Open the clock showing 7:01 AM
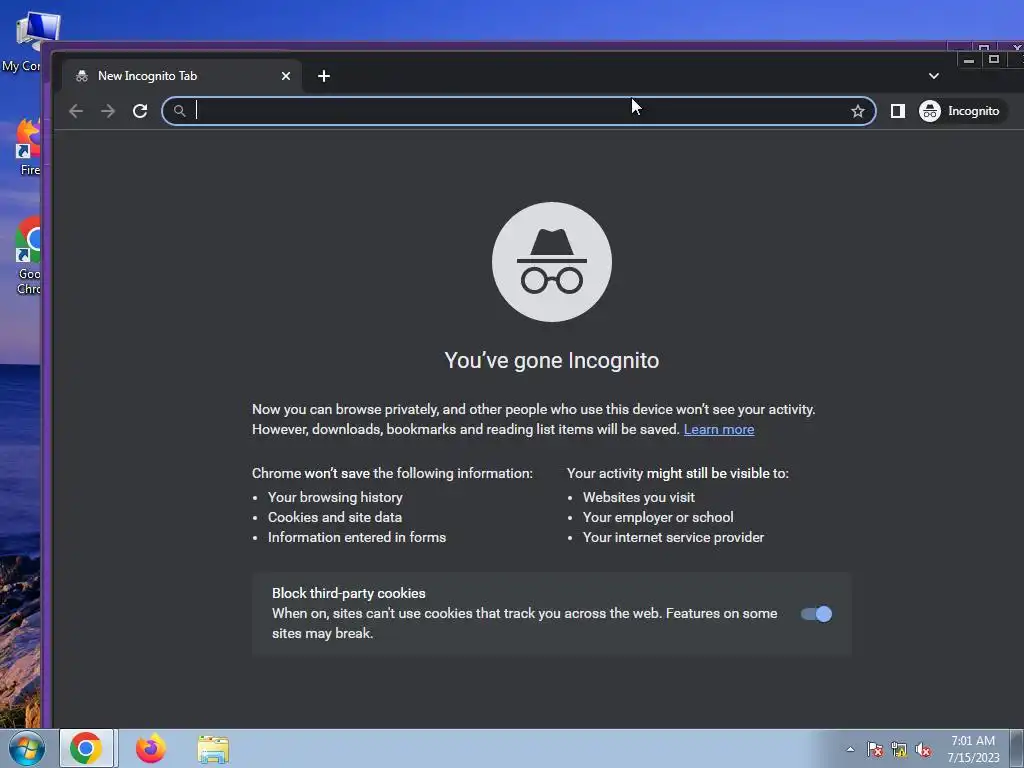Screen dimensions: 1024x768 pos(973,748)
